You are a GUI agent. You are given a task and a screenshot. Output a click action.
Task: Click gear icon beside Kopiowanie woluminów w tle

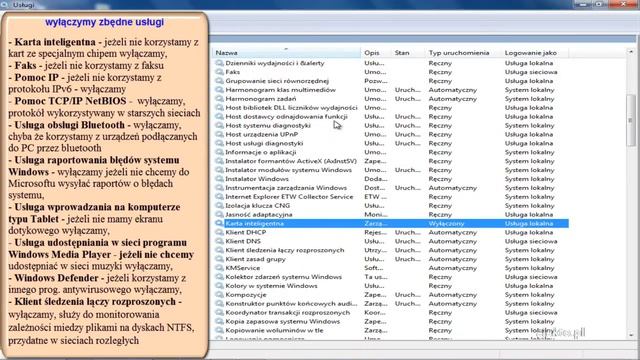pyautogui.click(x=219, y=330)
